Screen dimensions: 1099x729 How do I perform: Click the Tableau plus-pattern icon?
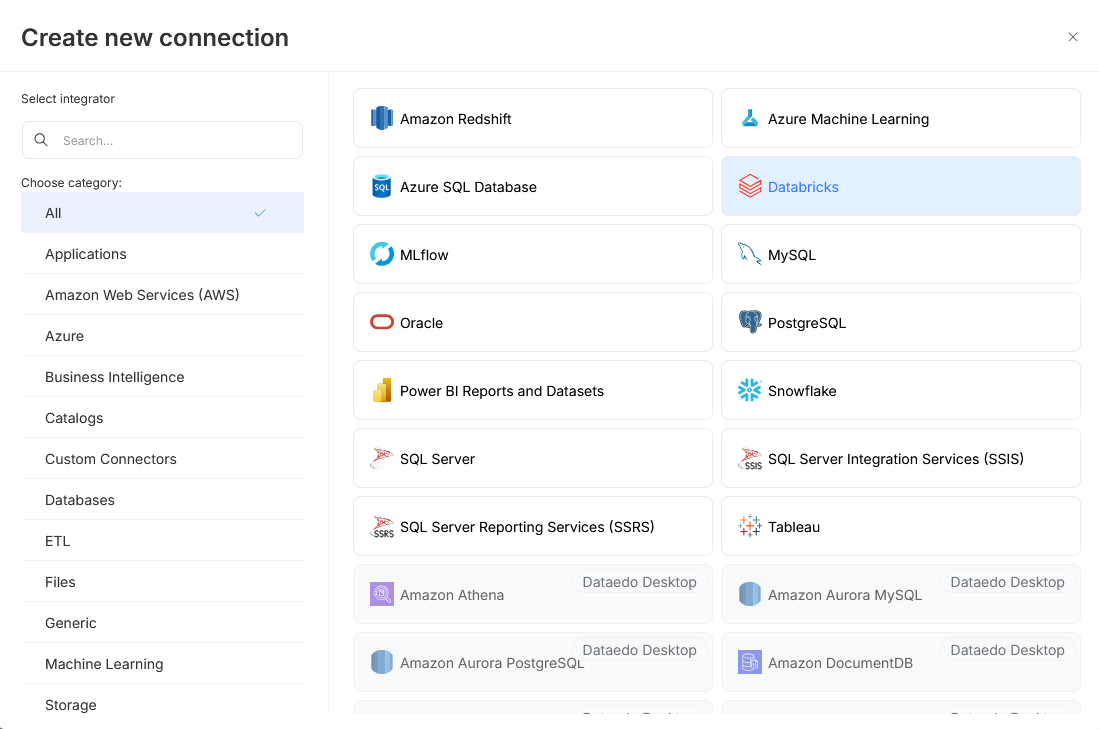pyautogui.click(x=749, y=526)
